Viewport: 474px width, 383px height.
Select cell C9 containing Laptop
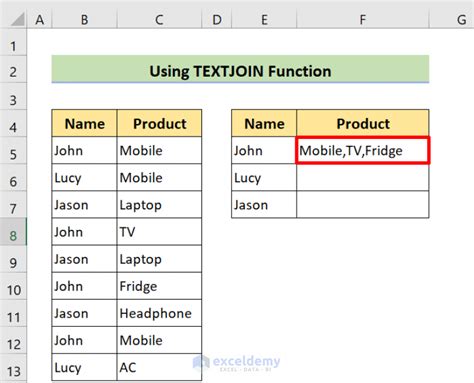point(159,259)
